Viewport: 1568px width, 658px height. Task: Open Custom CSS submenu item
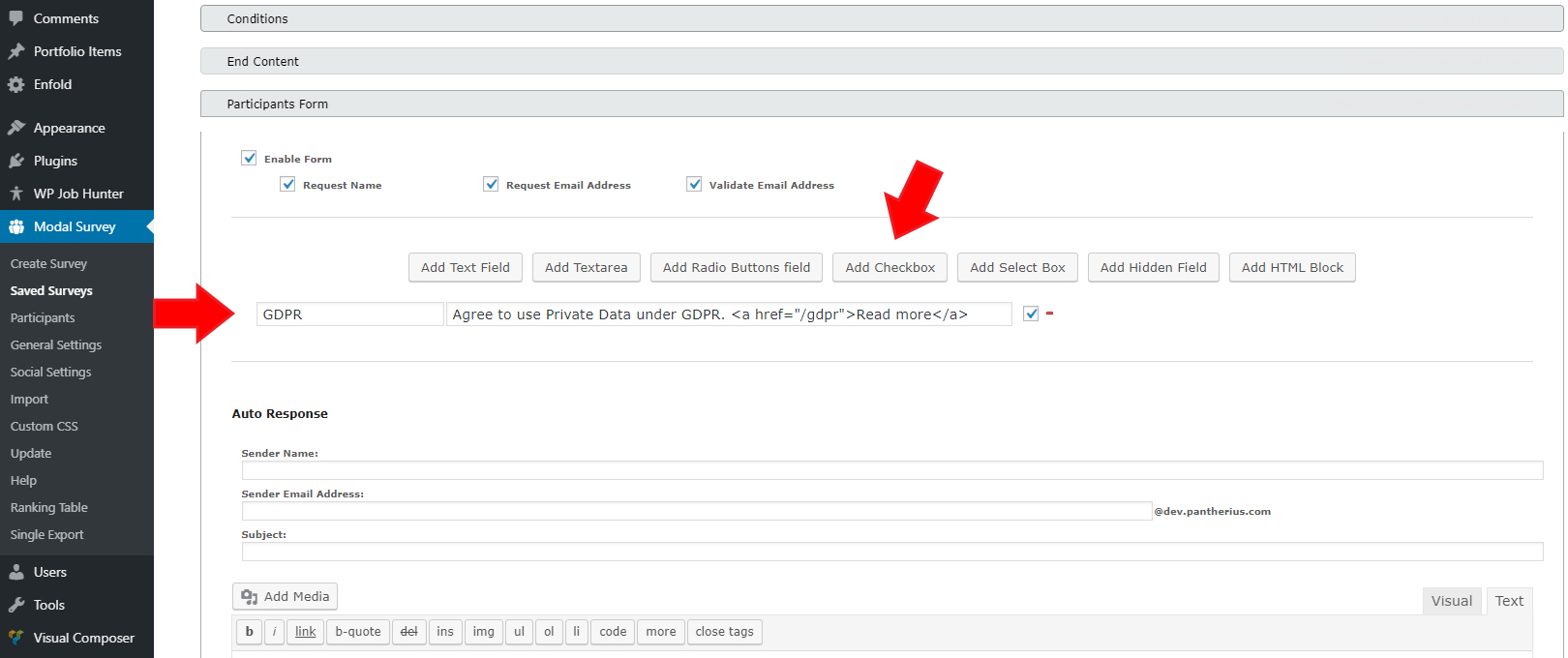(x=45, y=426)
